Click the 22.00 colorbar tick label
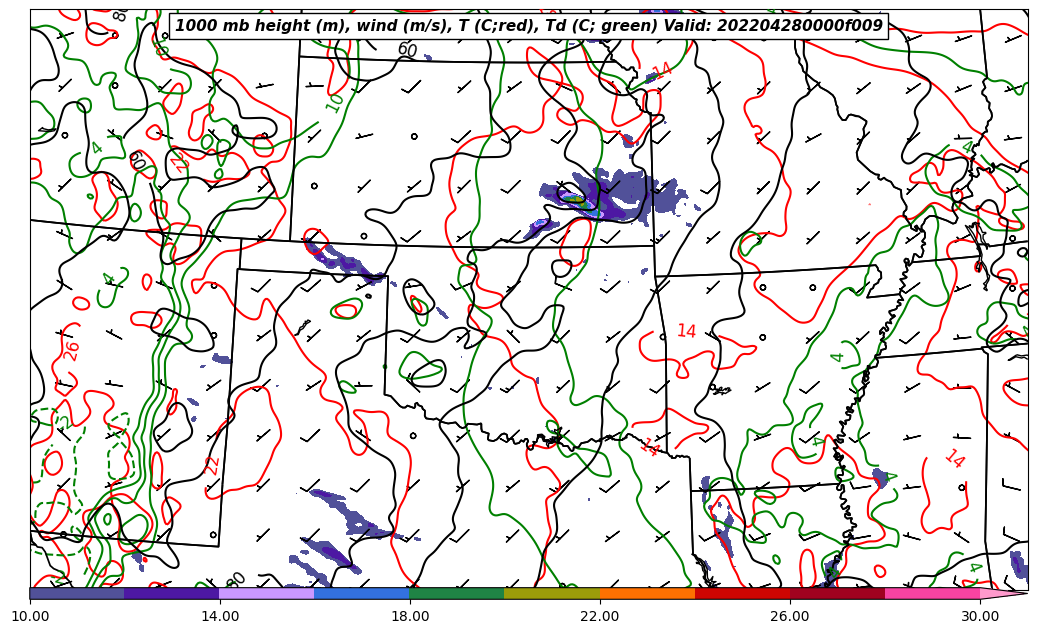The image size is (1037, 633). point(600,616)
